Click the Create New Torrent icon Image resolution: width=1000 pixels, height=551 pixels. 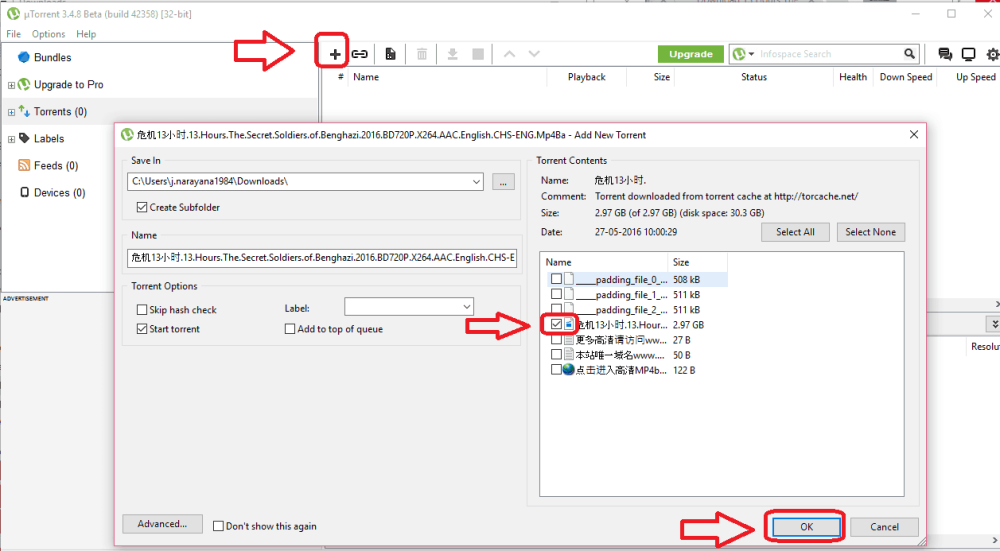pyautogui.click(x=390, y=54)
